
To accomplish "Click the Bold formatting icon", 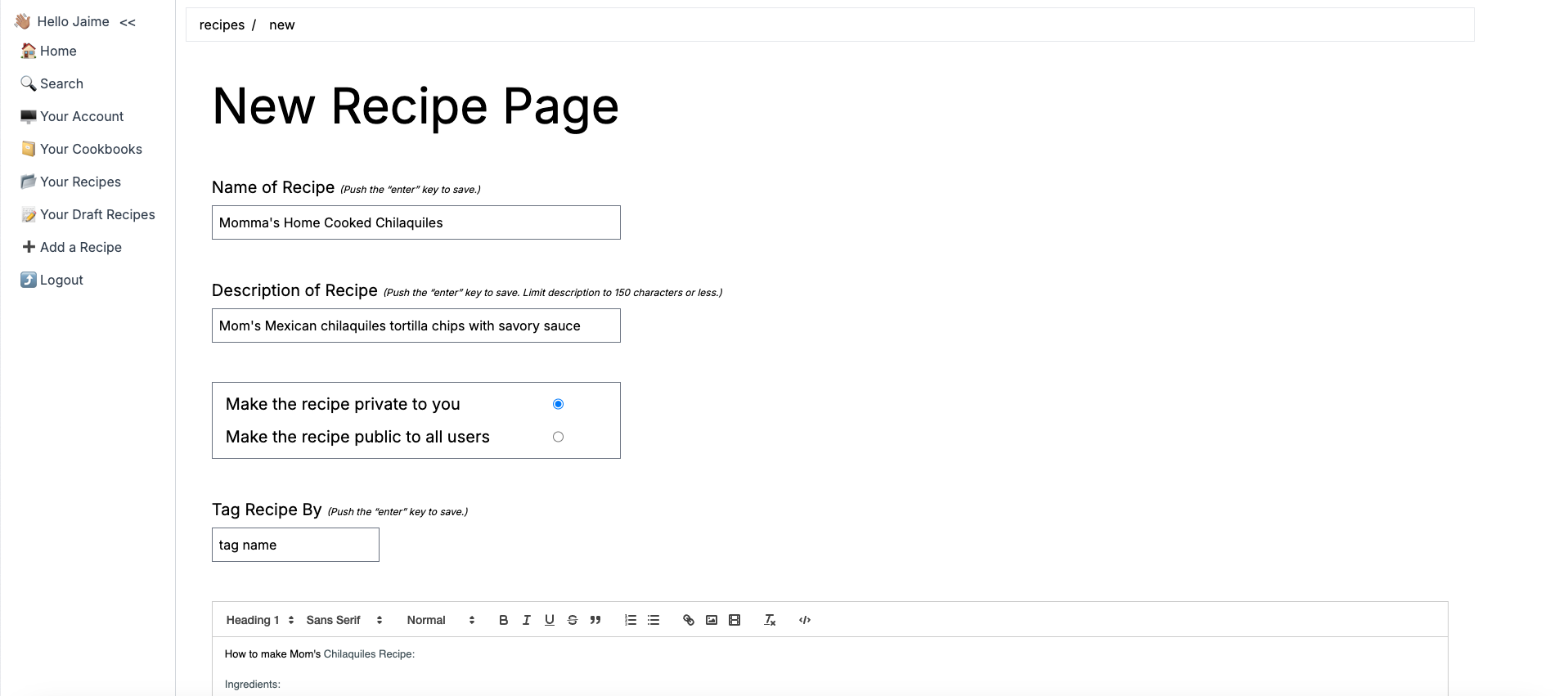I will pos(504,620).
